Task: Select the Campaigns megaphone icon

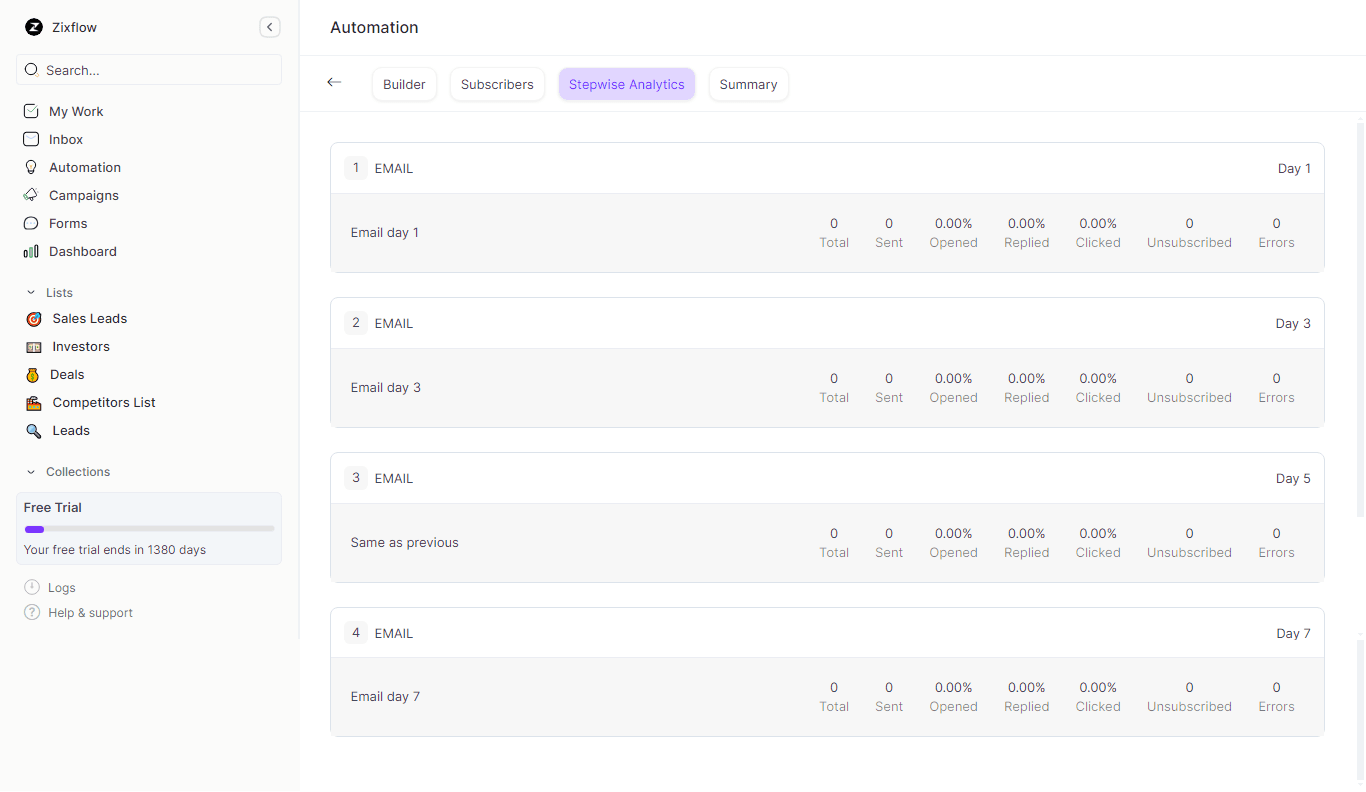Action: click(x=33, y=195)
